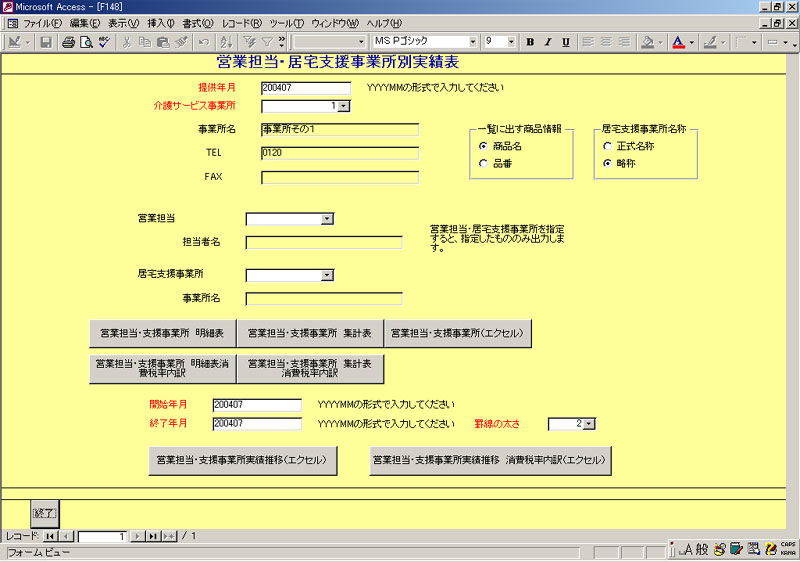Expand the 営業担当 dropdown list
Screen dimensions: 800x562
327,219
